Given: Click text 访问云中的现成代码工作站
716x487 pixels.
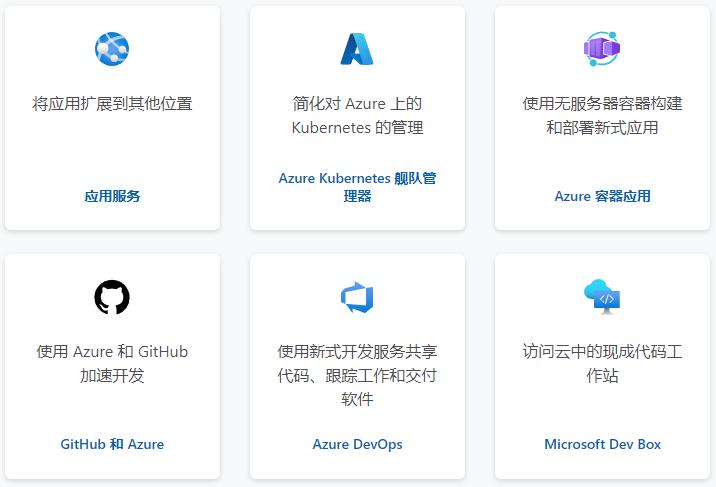Looking at the screenshot, I should click(x=602, y=363).
